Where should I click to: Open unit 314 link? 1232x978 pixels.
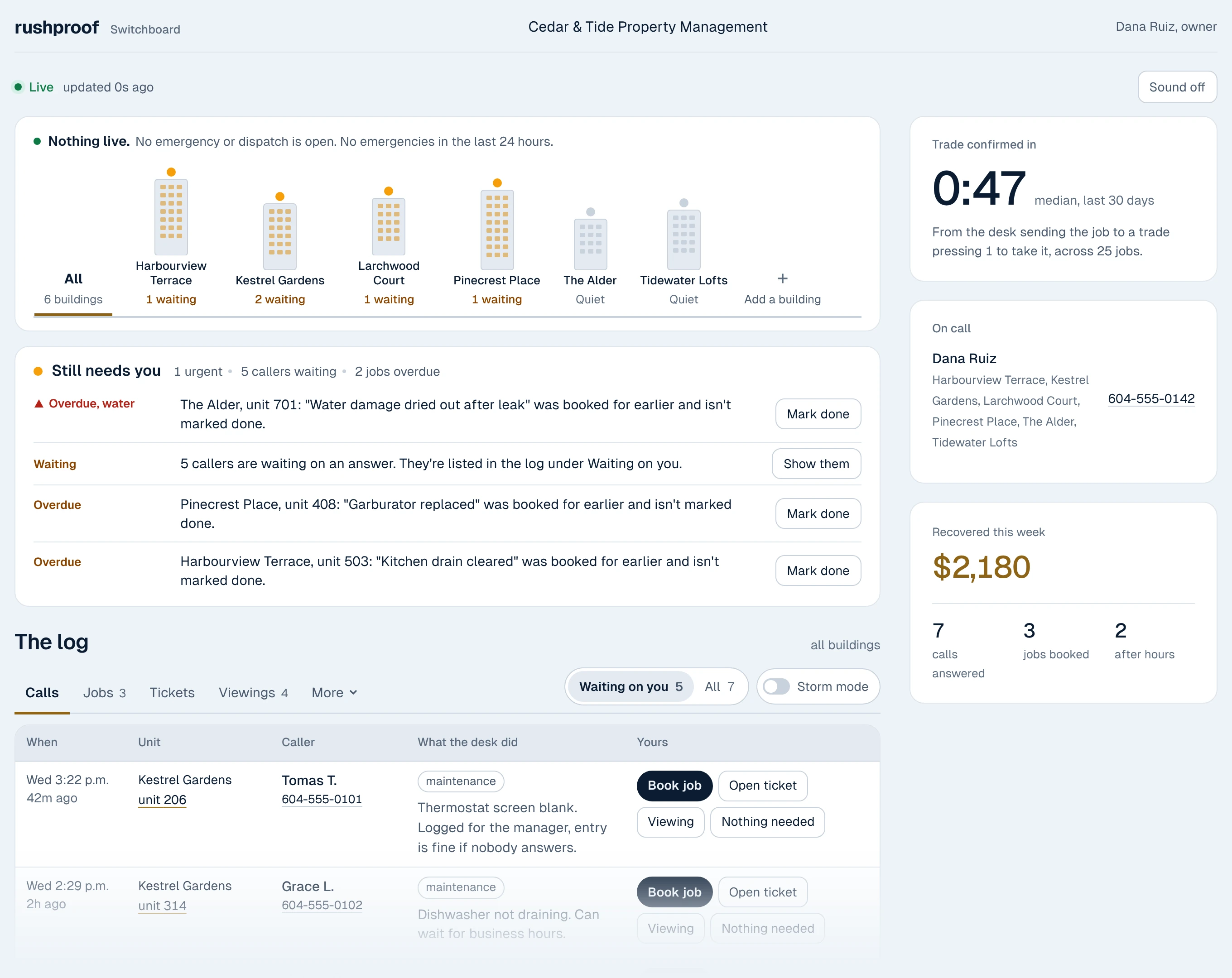click(x=162, y=906)
